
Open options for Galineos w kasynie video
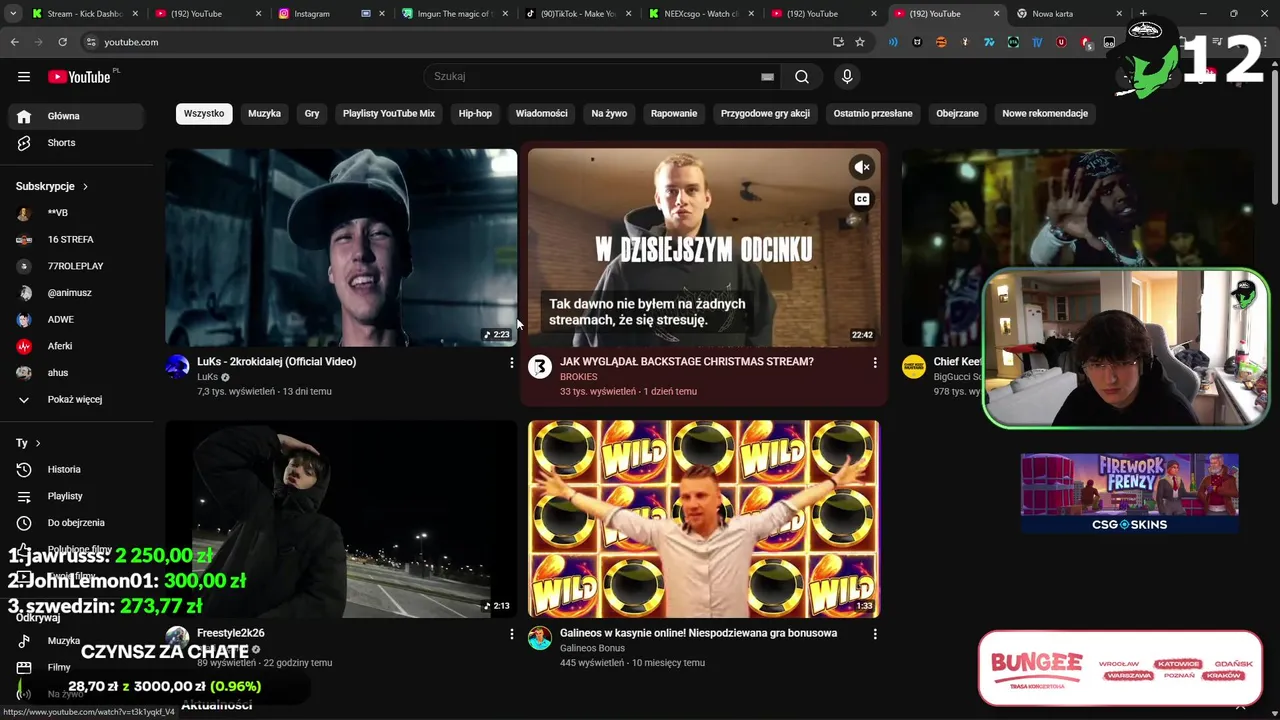[x=874, y=634]
